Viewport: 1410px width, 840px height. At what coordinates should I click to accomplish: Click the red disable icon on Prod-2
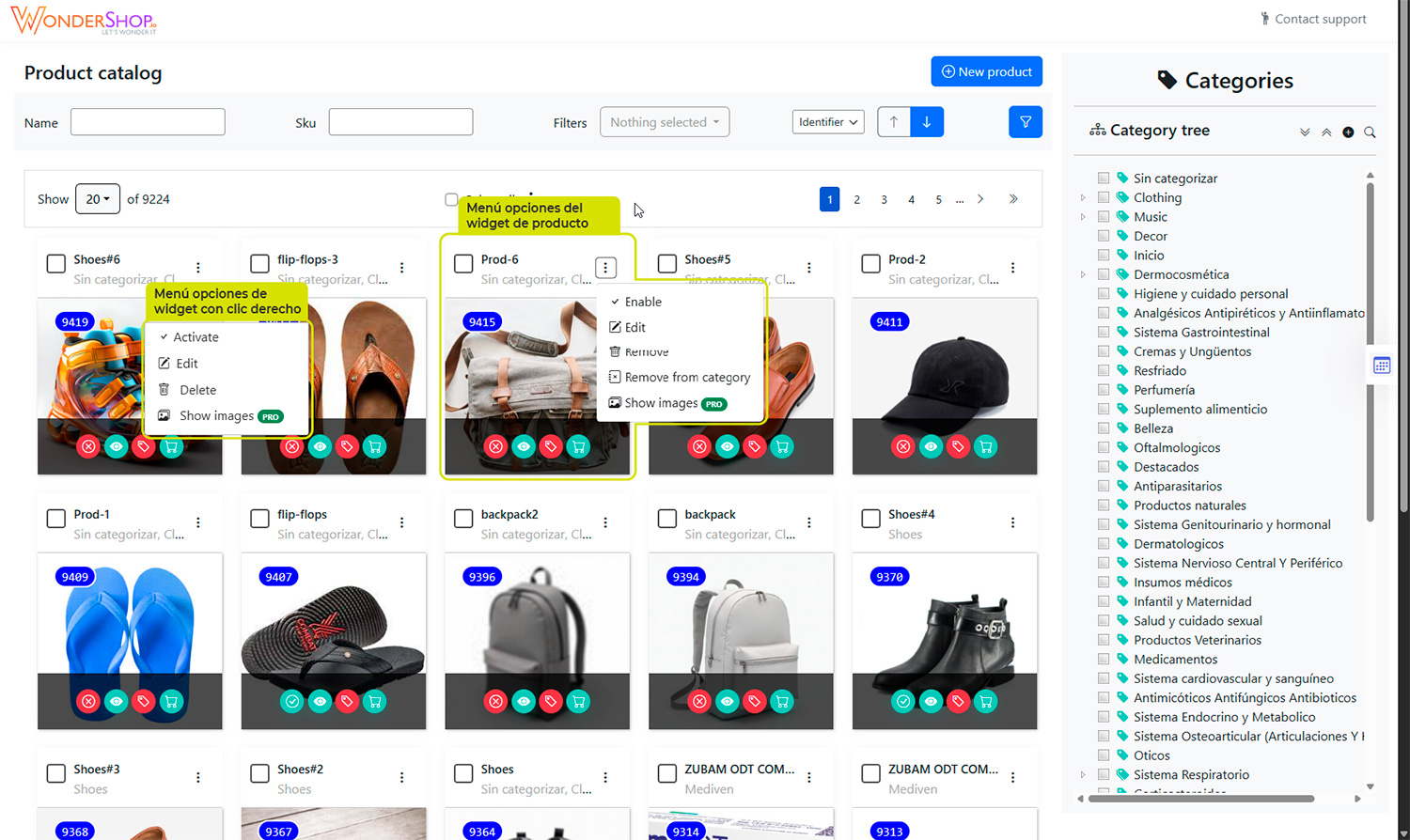(x=903, y=446)
